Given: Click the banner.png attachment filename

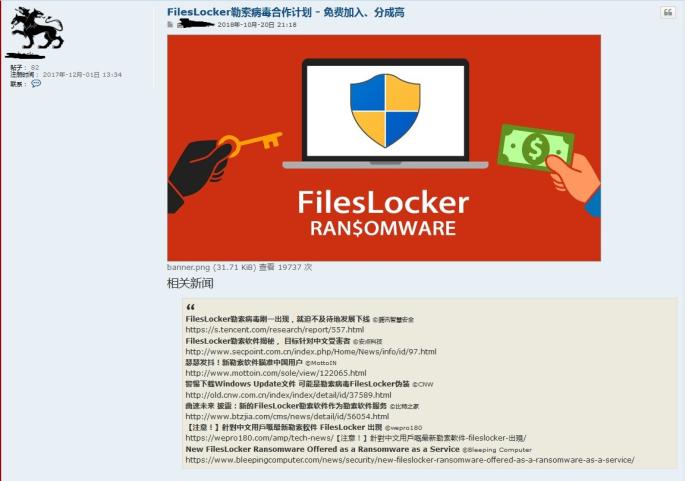Looking at the screenshot, I should point(189,267).
